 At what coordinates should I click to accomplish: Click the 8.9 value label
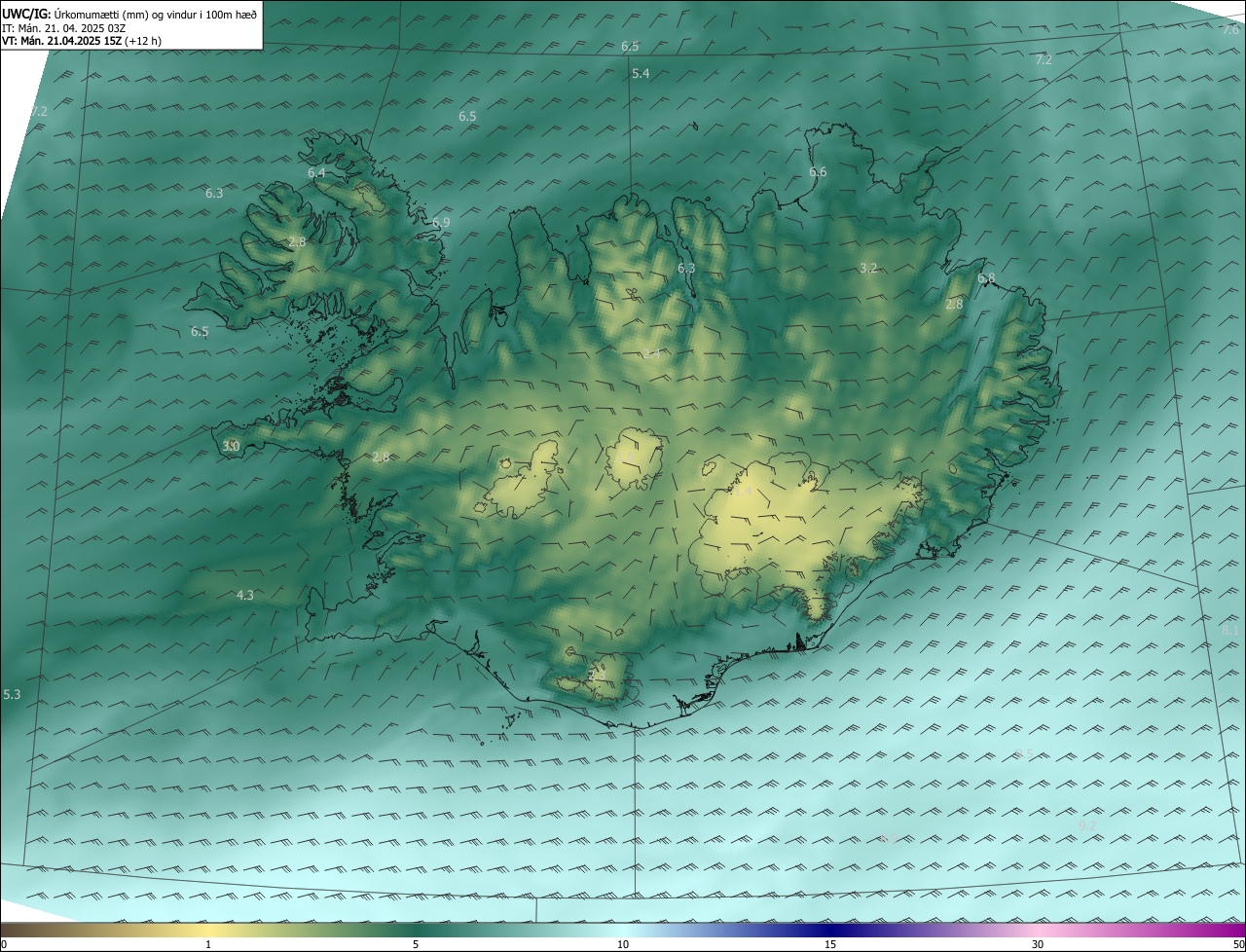pyautogui.click(x=889, y=839)
